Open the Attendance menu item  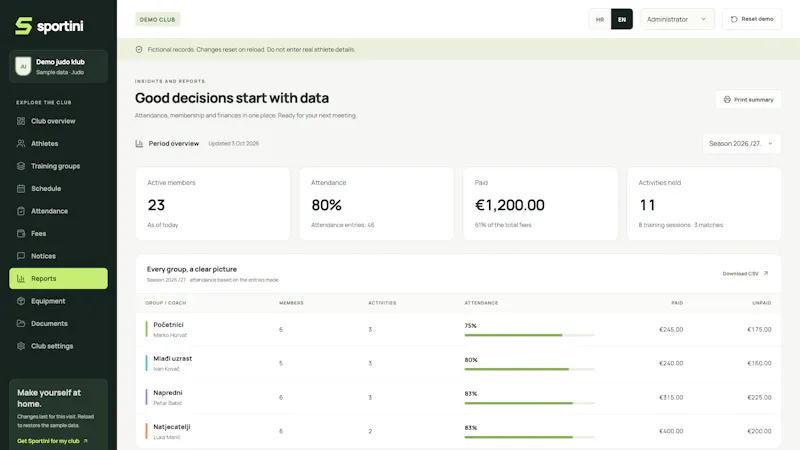coord(58,211)
